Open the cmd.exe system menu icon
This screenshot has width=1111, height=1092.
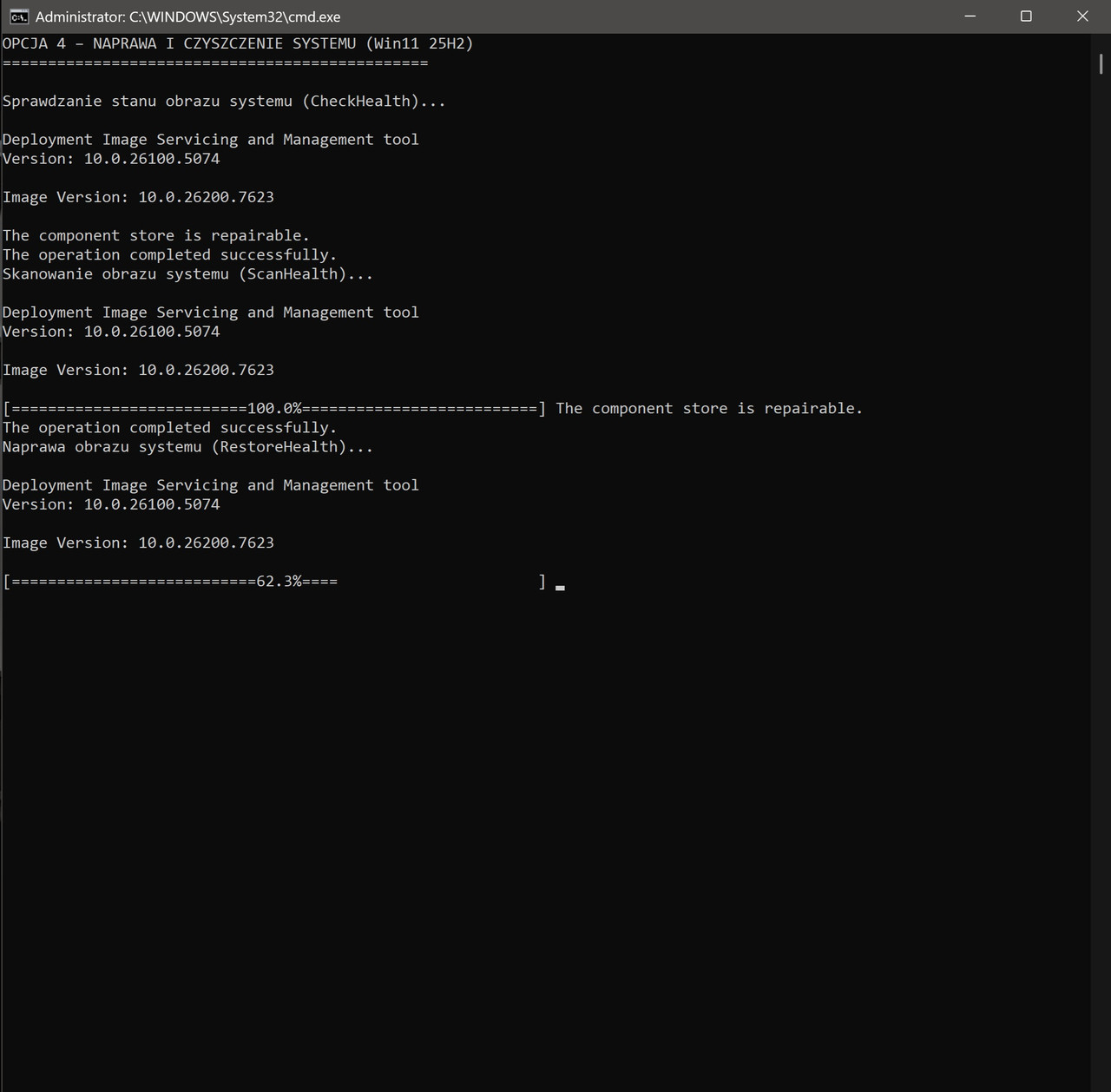pyautogui.click(x=18, y=16)
